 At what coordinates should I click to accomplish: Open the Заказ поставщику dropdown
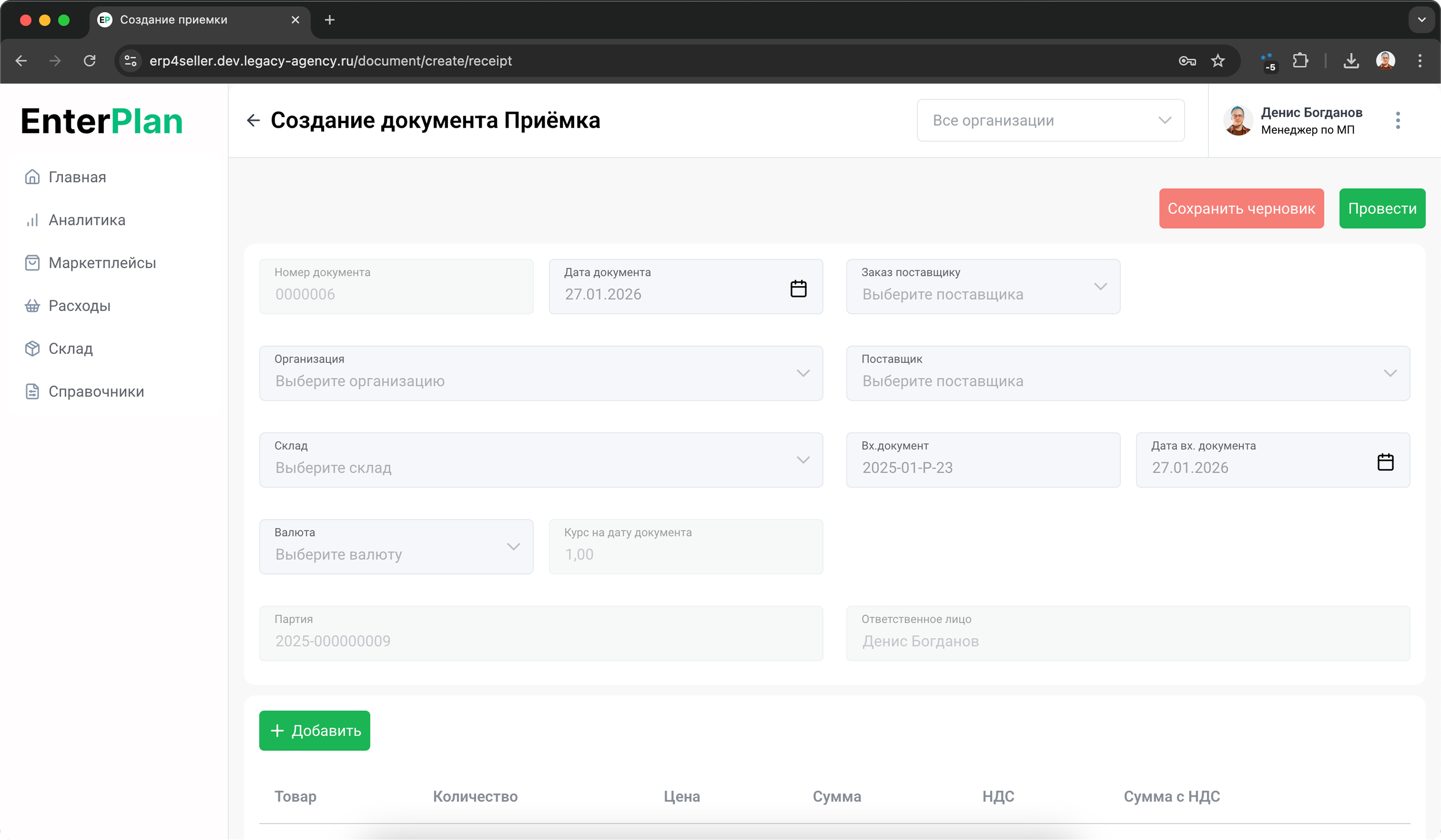[983, 286]
